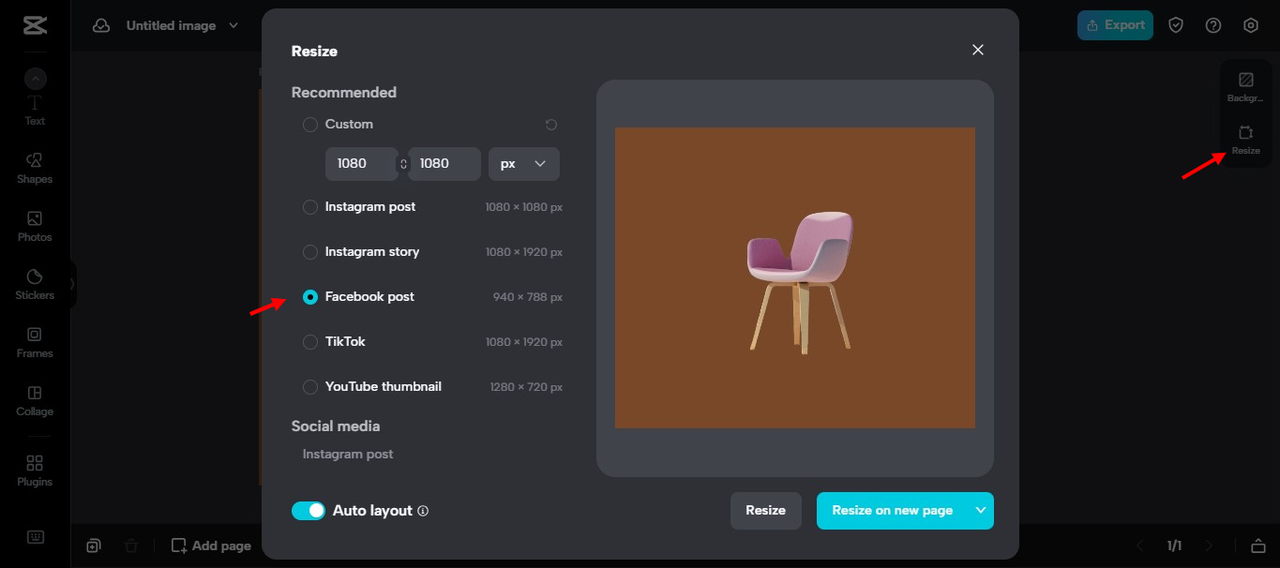Screen dimensions: 1280x568
Task: Toggle the Auto layout switch
Action: [x=308, y=511]
